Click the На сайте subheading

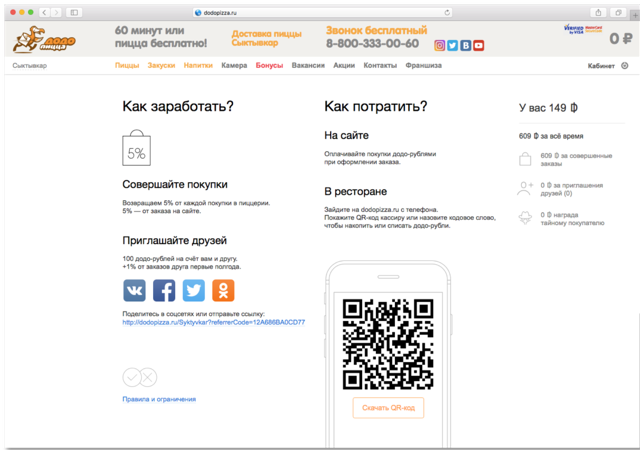click(x=346, y=135)
